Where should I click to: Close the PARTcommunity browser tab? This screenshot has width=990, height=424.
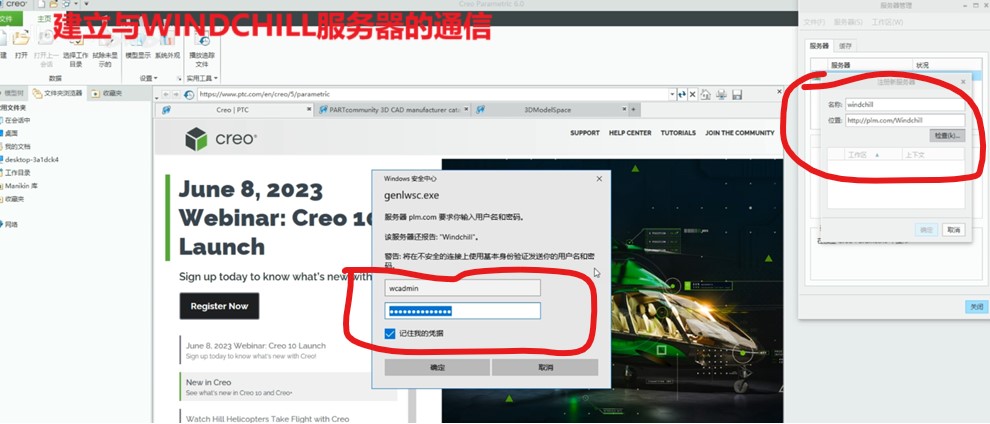click(x=466, y=109)
